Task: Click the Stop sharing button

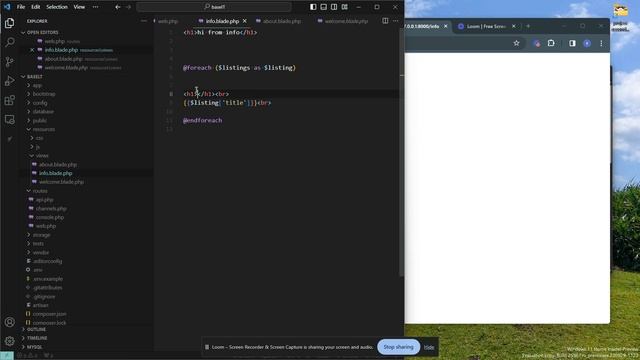Action: pos(398,347)
